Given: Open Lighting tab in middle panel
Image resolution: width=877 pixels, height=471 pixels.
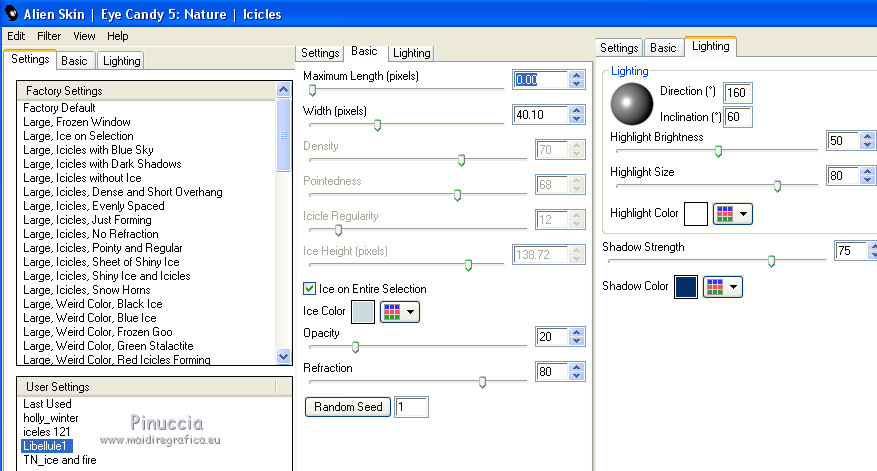Looking at the screenshot, I should click(x=412, y=53).
